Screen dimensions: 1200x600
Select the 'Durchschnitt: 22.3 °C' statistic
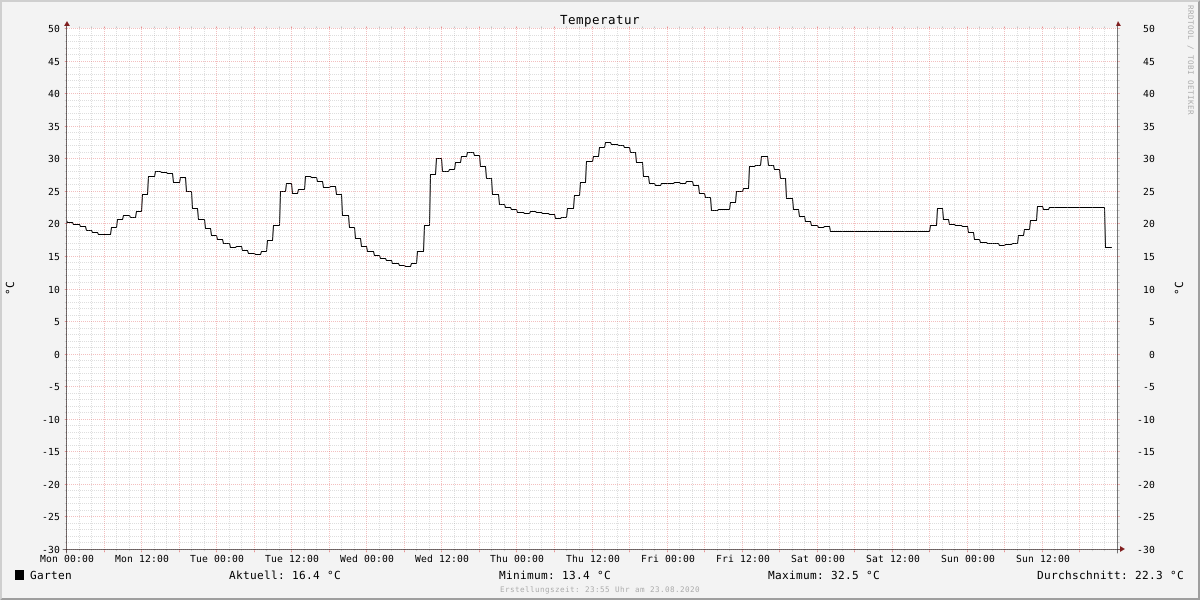pyautogui.click(x=1110, y=575)
